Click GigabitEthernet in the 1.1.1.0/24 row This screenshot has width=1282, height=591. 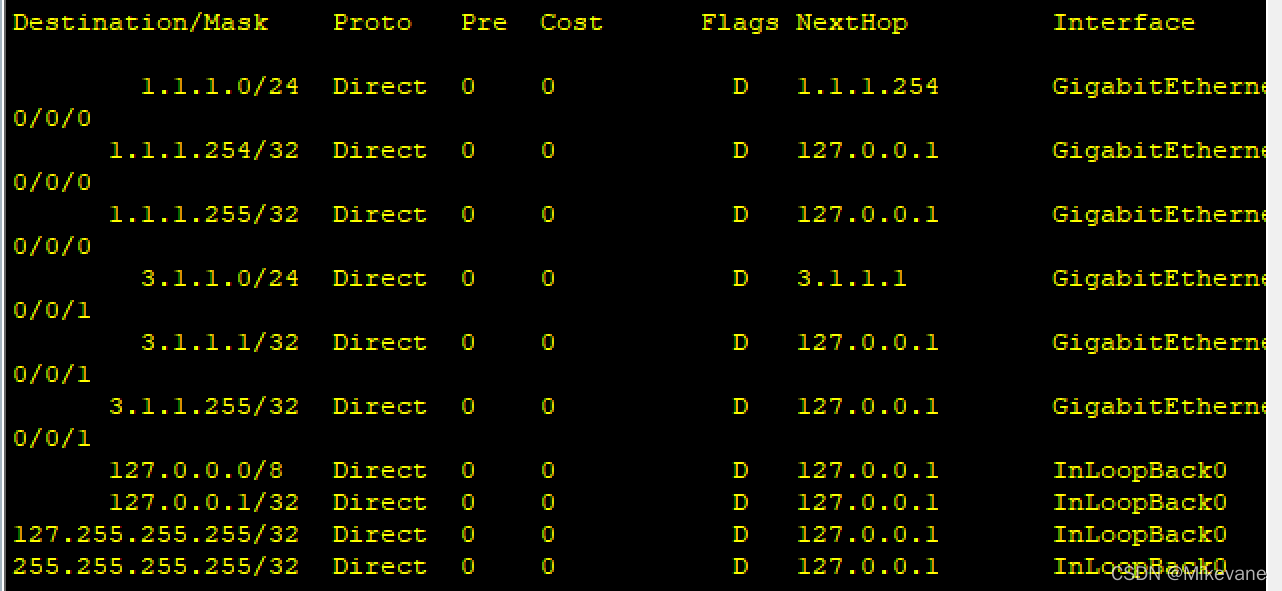pyautogui.click(x=1160, y=87)
